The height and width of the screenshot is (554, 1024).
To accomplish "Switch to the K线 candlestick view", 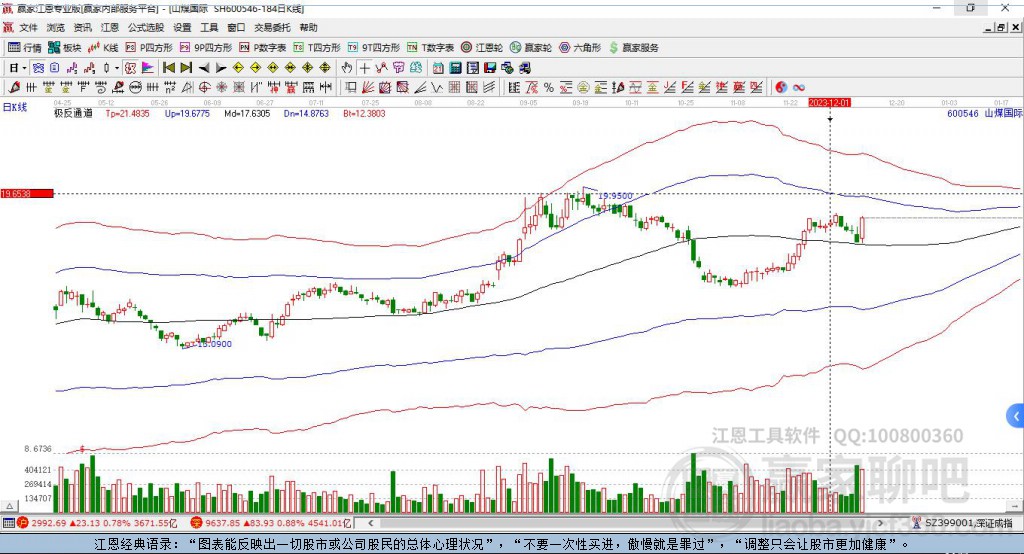I will (103, 48).
